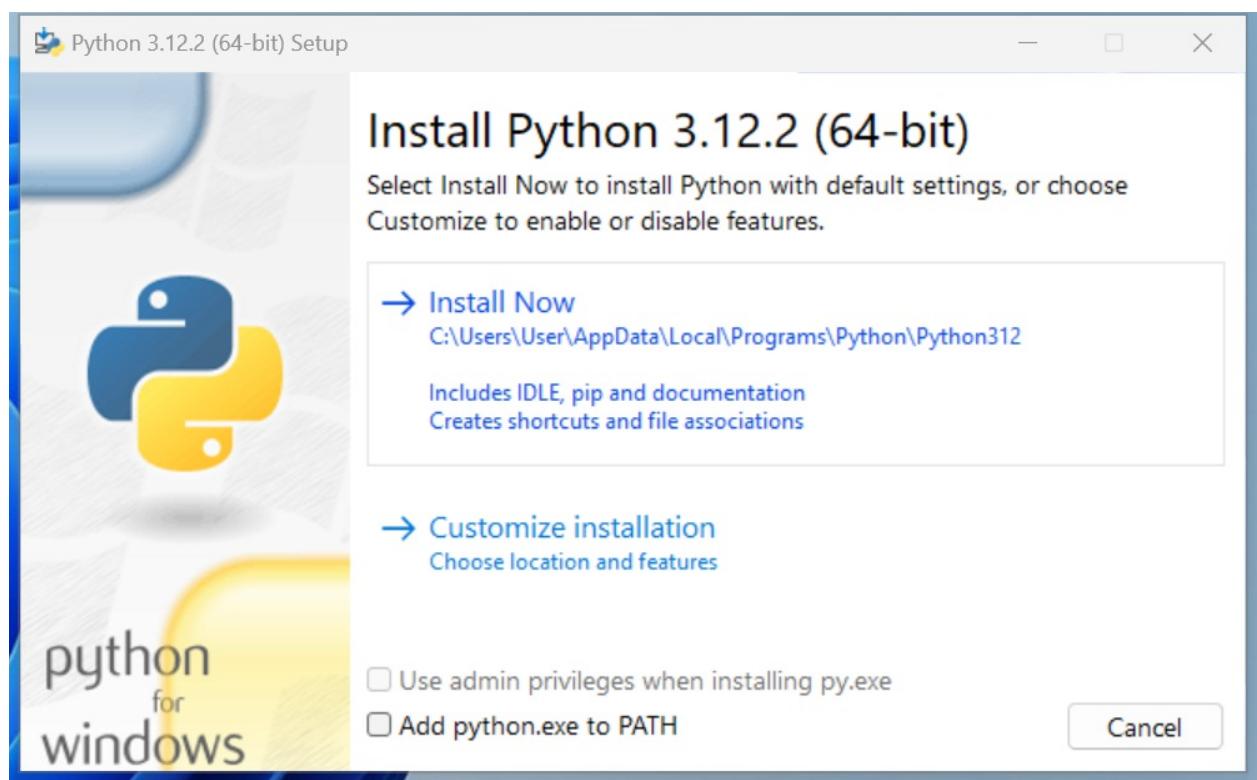Click the Customize installation arrow icon
The width and height of the screenshot is (1257, 780).
[x=400, y=528]
